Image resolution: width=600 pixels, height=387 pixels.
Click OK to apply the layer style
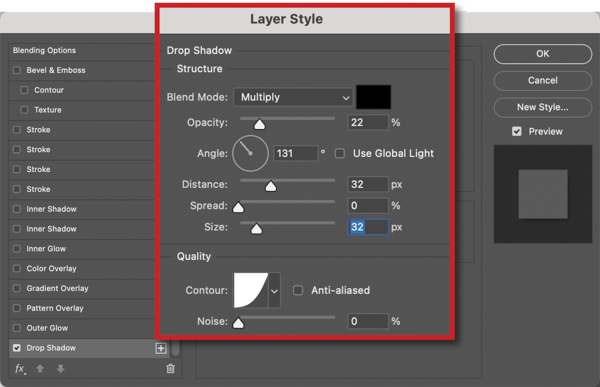click(543, 54)
